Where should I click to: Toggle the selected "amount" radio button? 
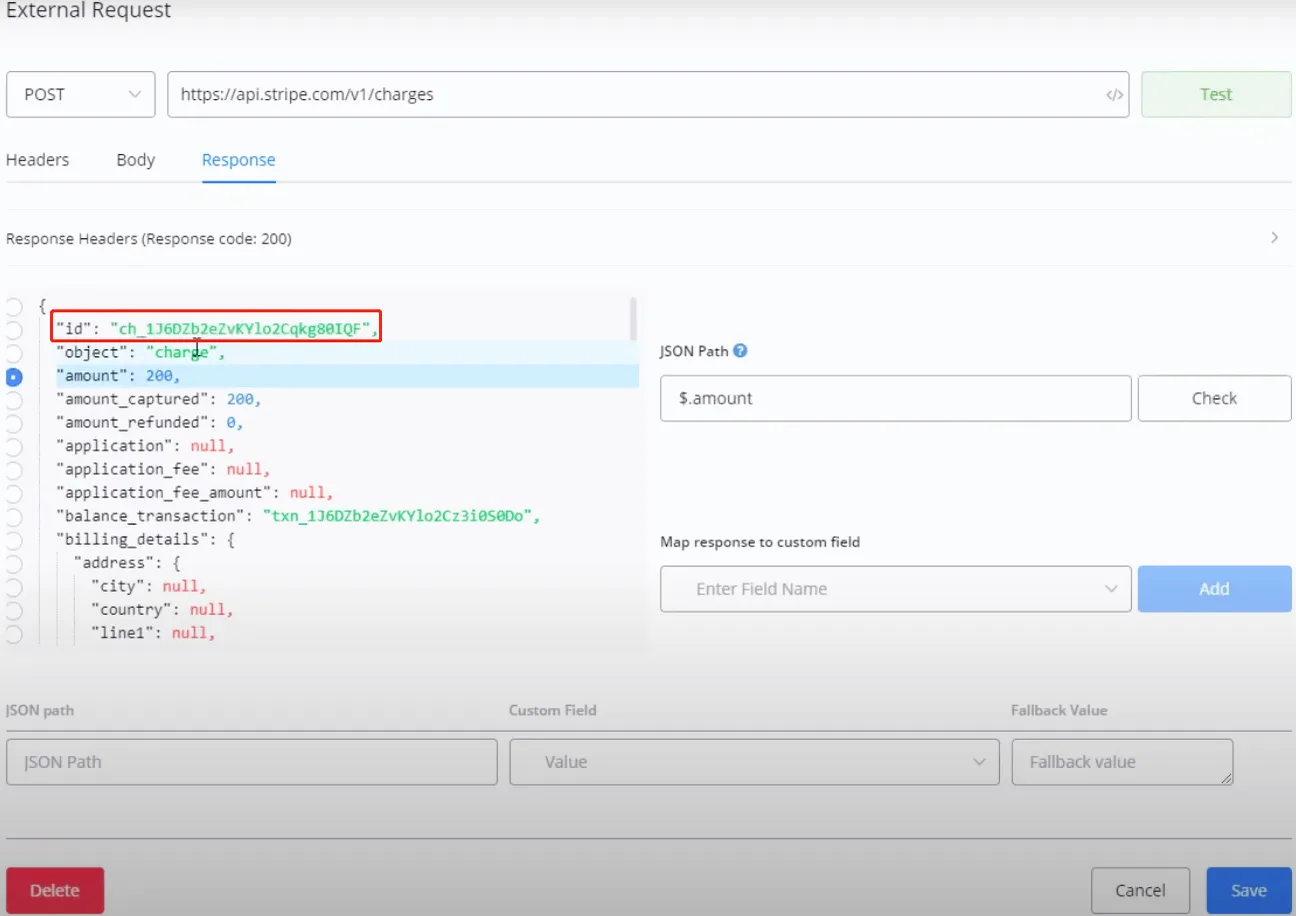click(14, 377)
